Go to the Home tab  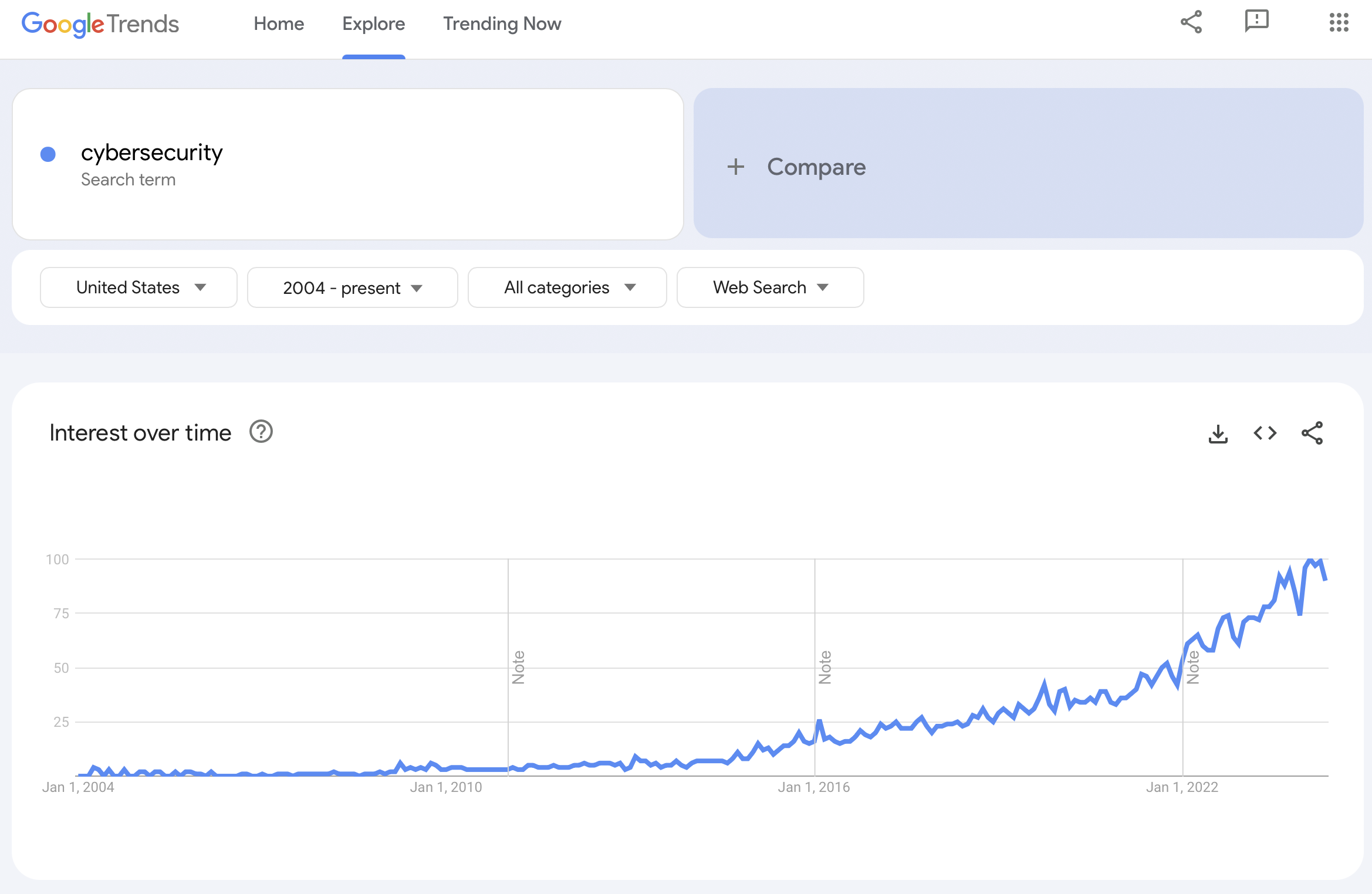pos(279,24)
